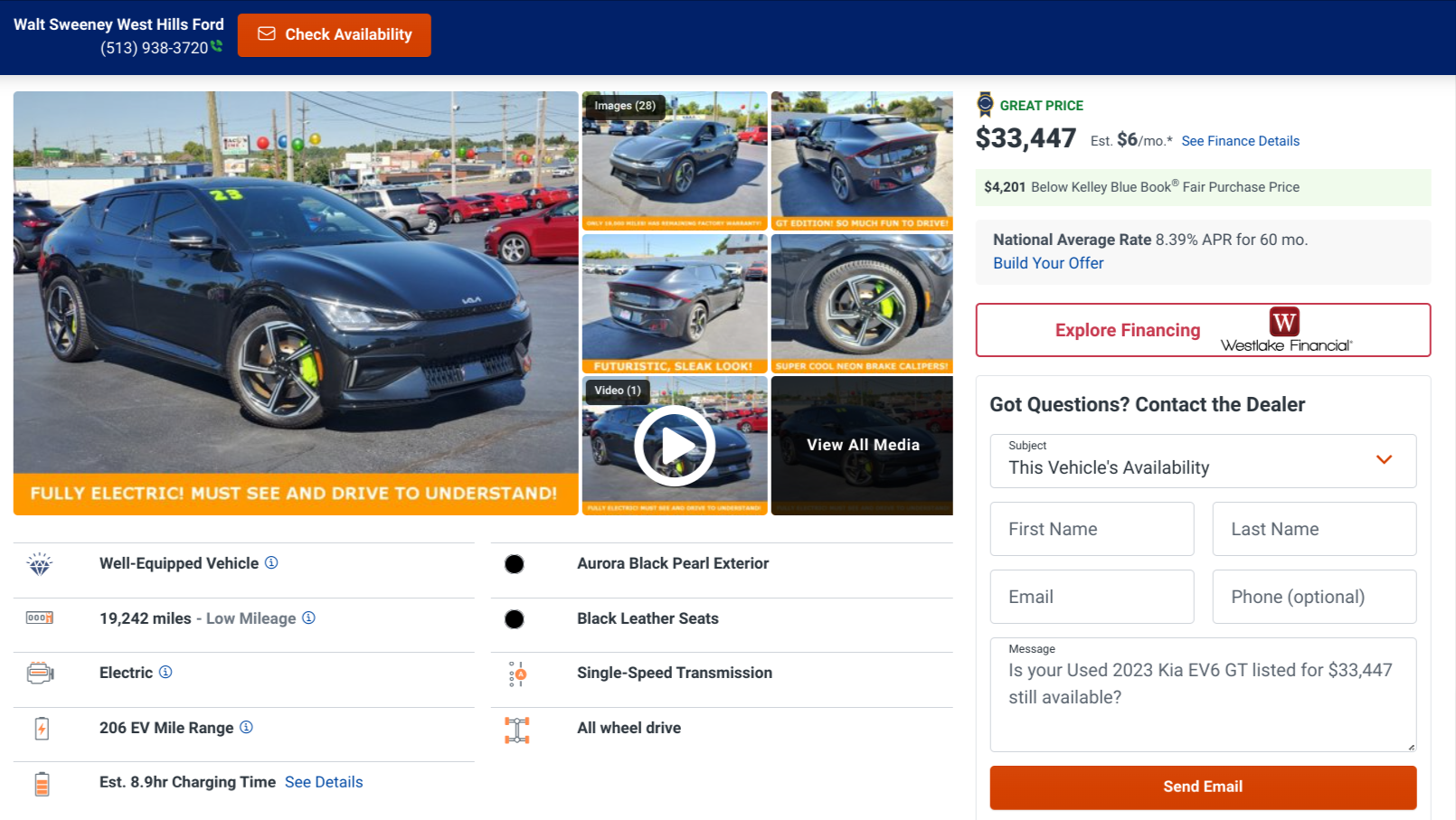The width and height of the screenshot is (1456, 820).
Task: Open See Details for charging time
Action: coord(324,782)
